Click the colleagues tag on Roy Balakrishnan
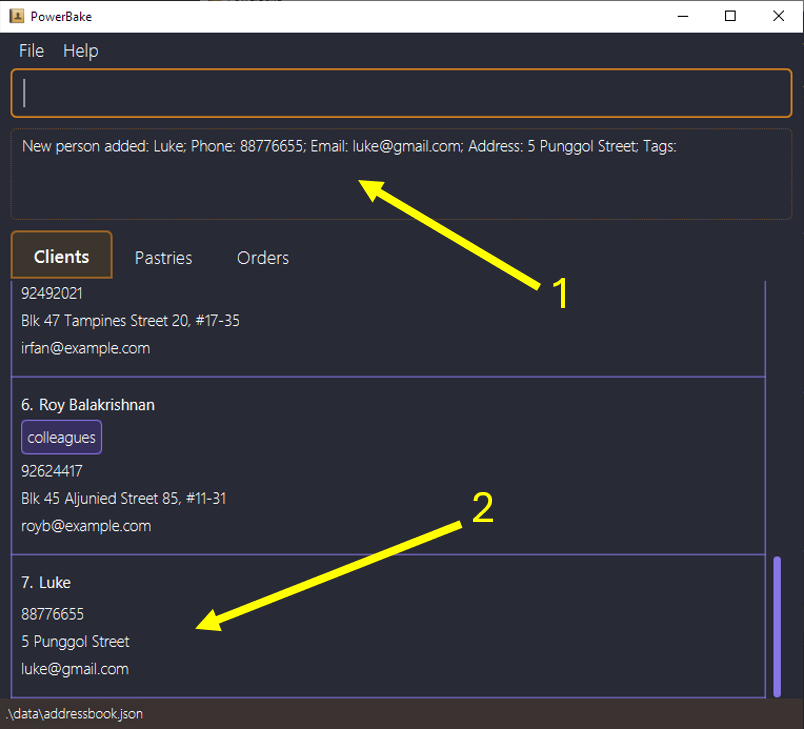804x729 pixels. [61, 438]
